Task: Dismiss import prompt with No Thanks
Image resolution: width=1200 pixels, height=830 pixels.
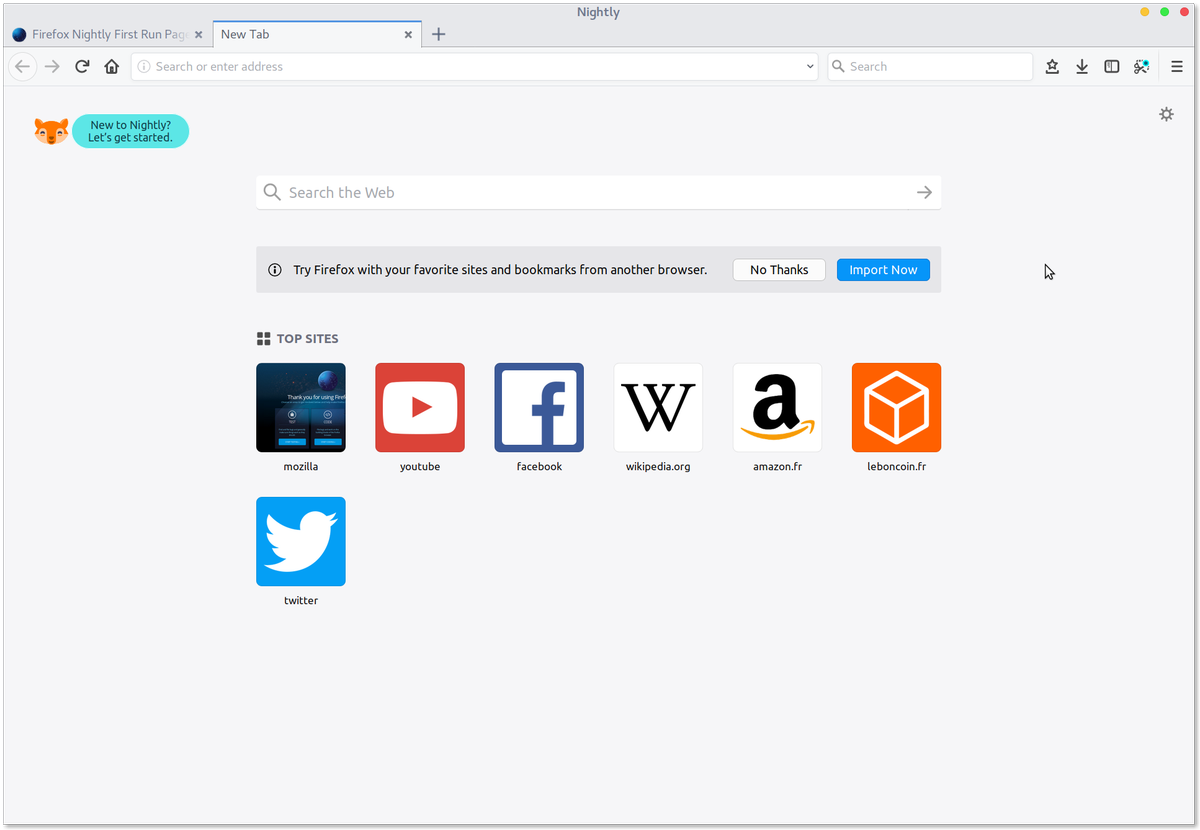Action: point(778,269)
